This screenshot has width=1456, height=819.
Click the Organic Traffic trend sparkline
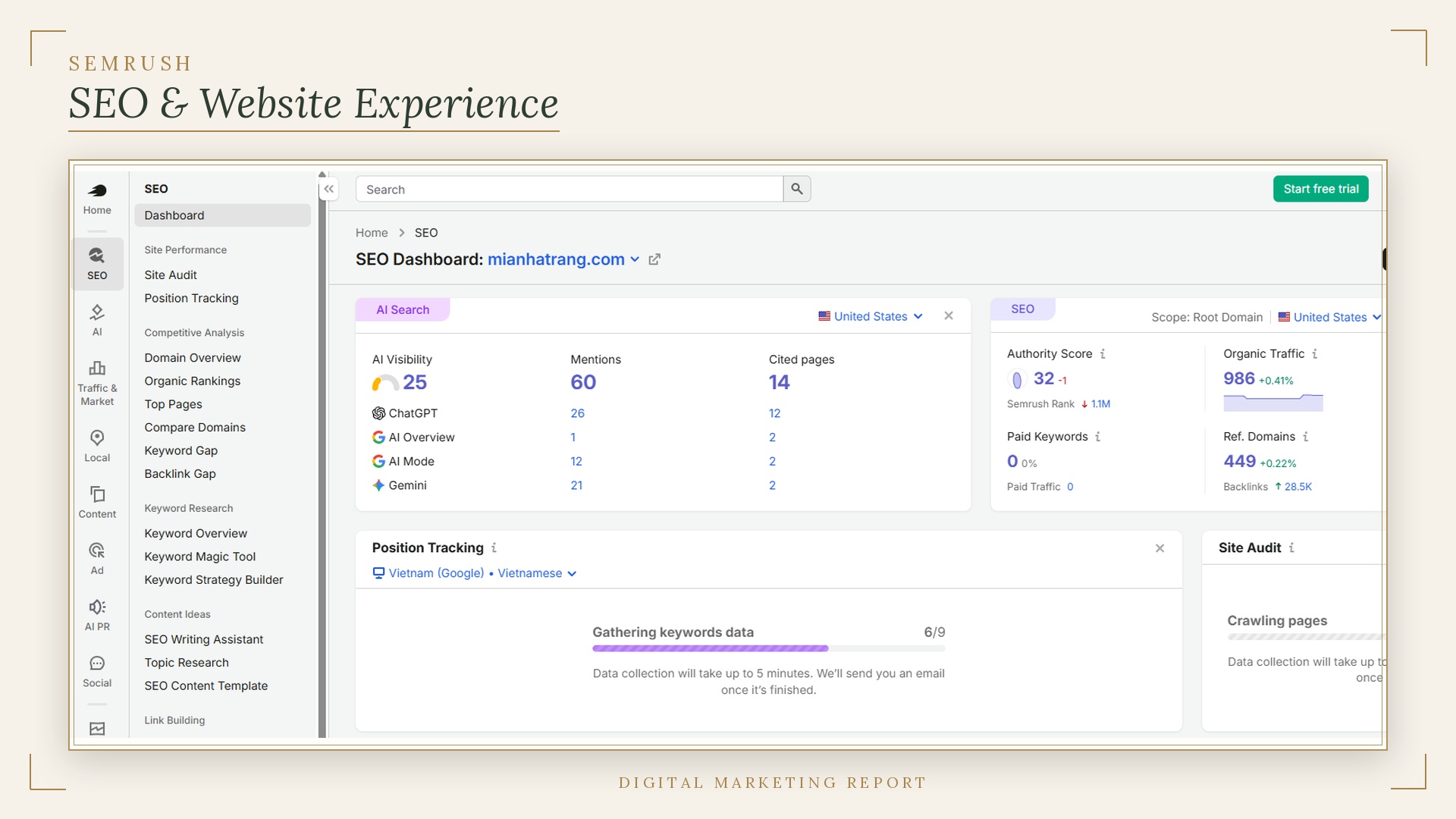(1272, 403)
